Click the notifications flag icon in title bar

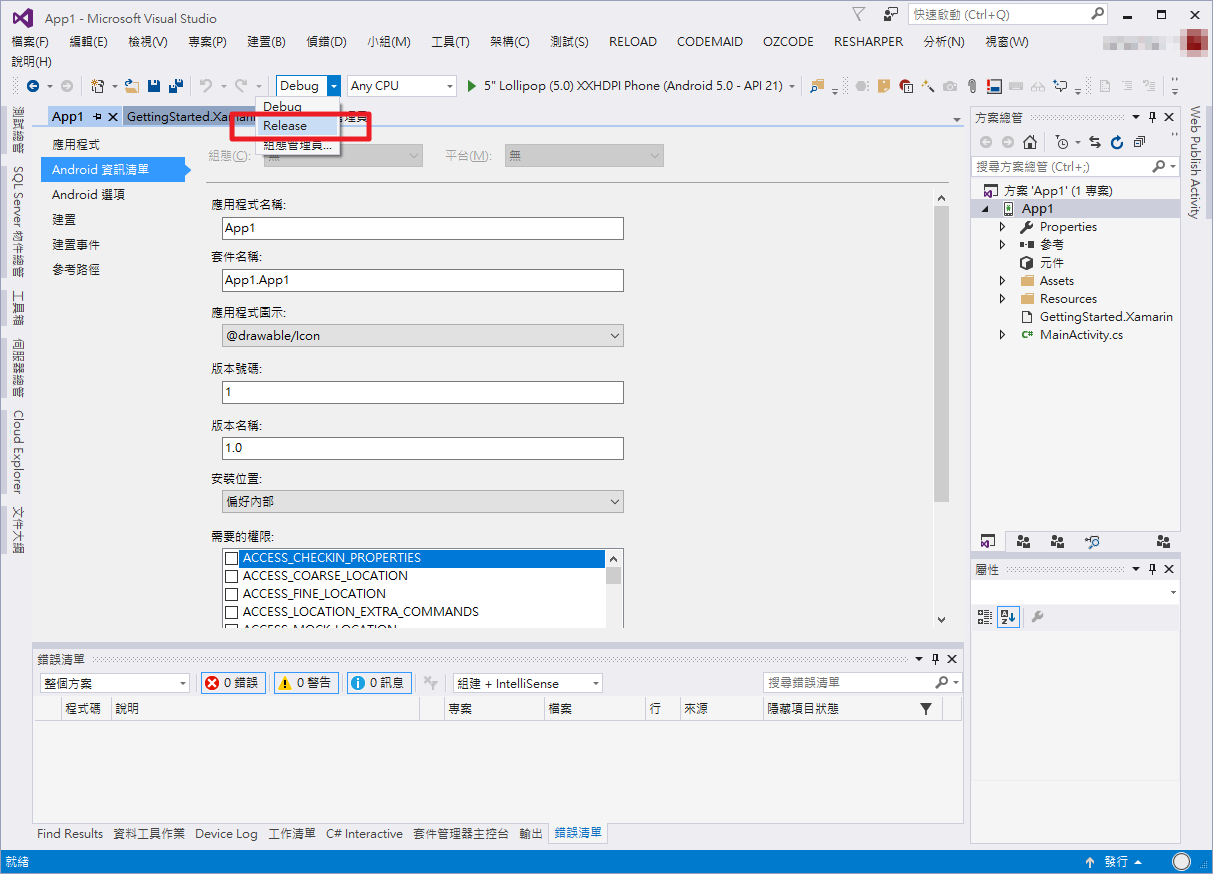pos(859,14)
